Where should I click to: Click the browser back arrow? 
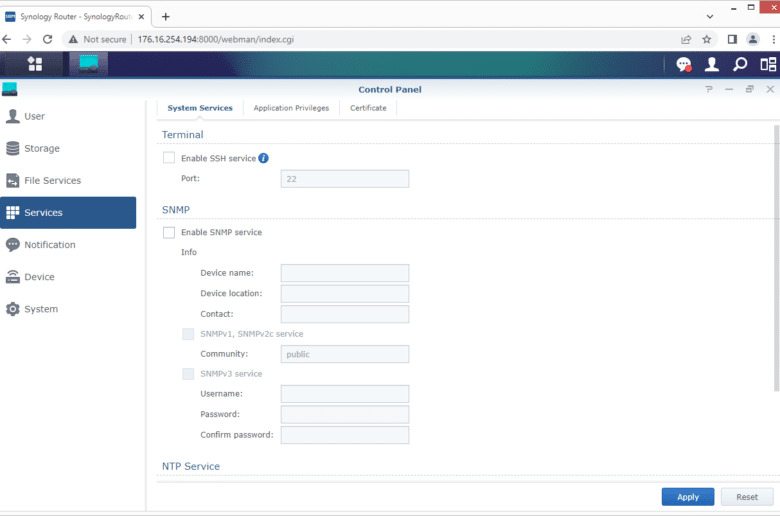[x=6, y=39]
